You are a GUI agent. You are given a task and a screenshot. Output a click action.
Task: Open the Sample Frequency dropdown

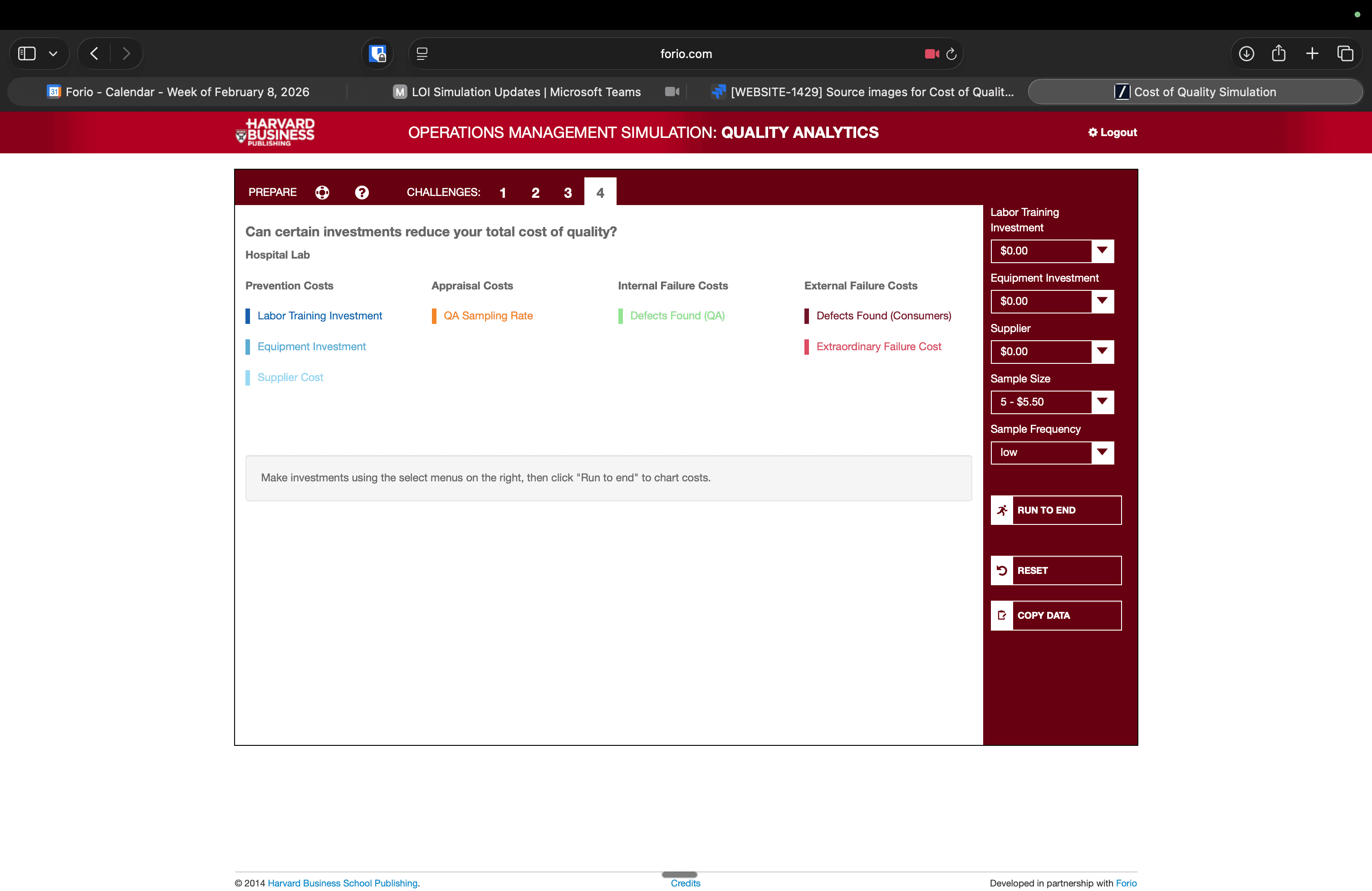(1103, 452)
